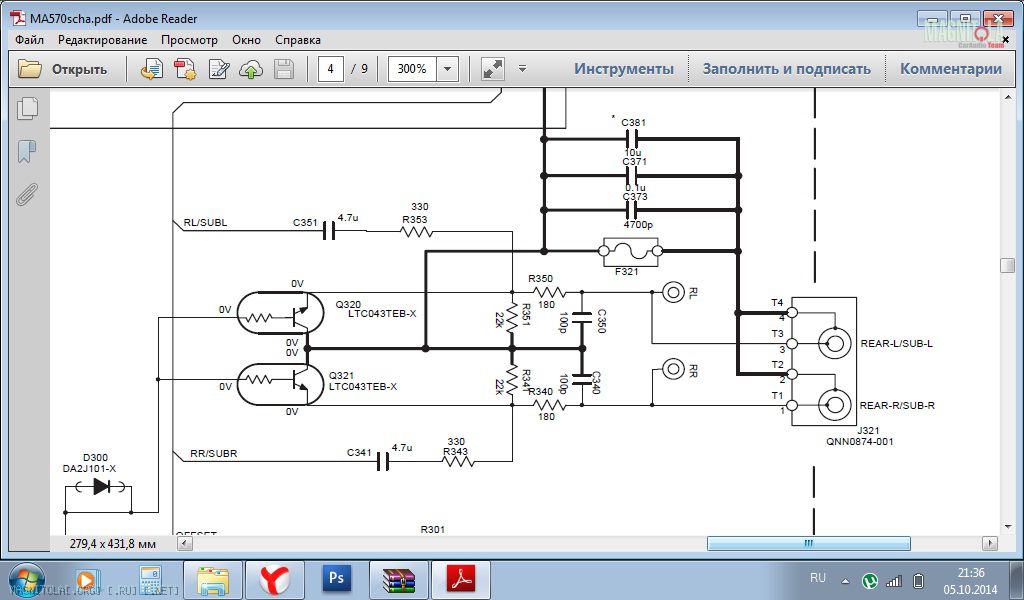Click the folder icon for opening files

pos(29,69)
